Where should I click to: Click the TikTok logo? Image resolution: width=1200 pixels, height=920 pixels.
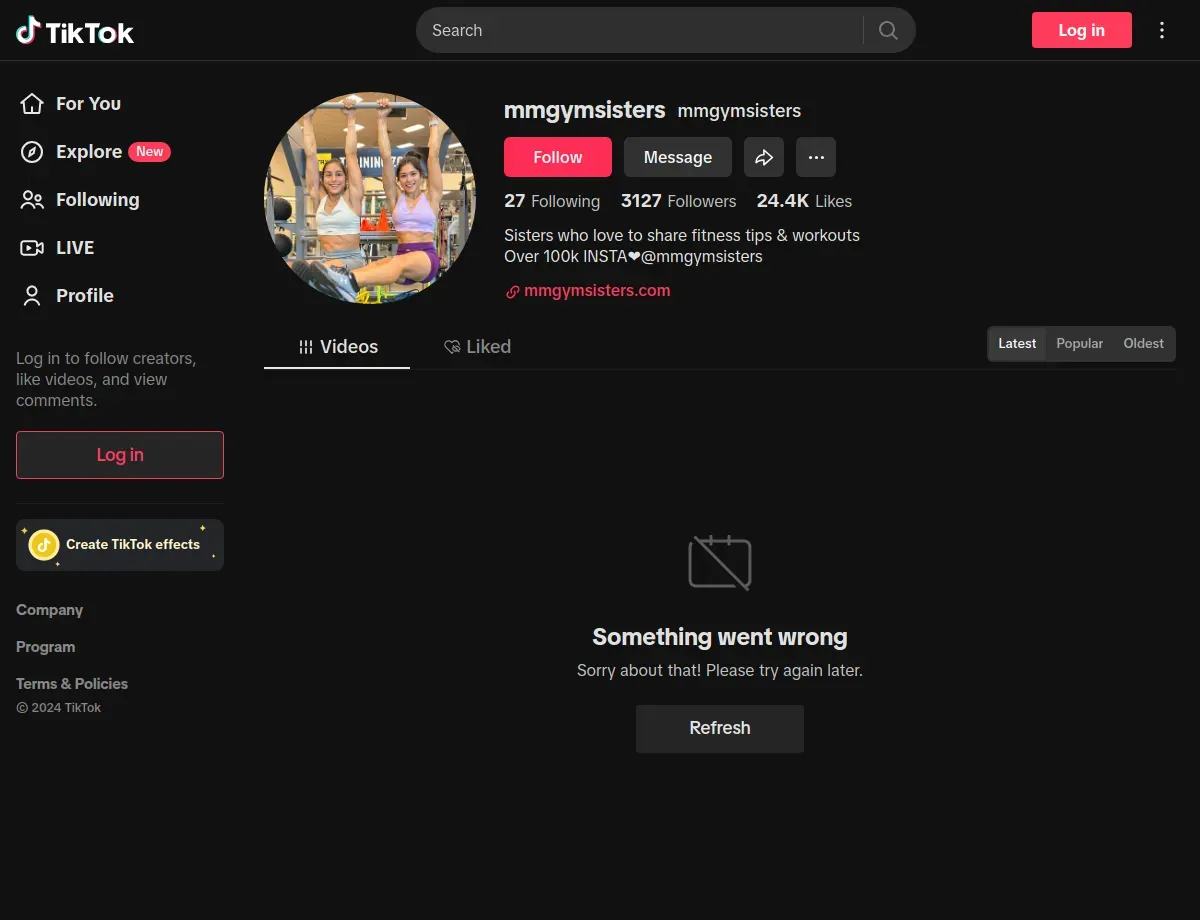(x=75, y=31)
